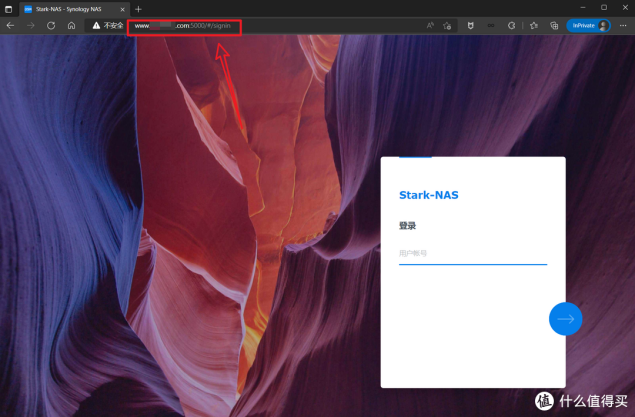
Task: Open the collections icon
Action: click(554, 26)
